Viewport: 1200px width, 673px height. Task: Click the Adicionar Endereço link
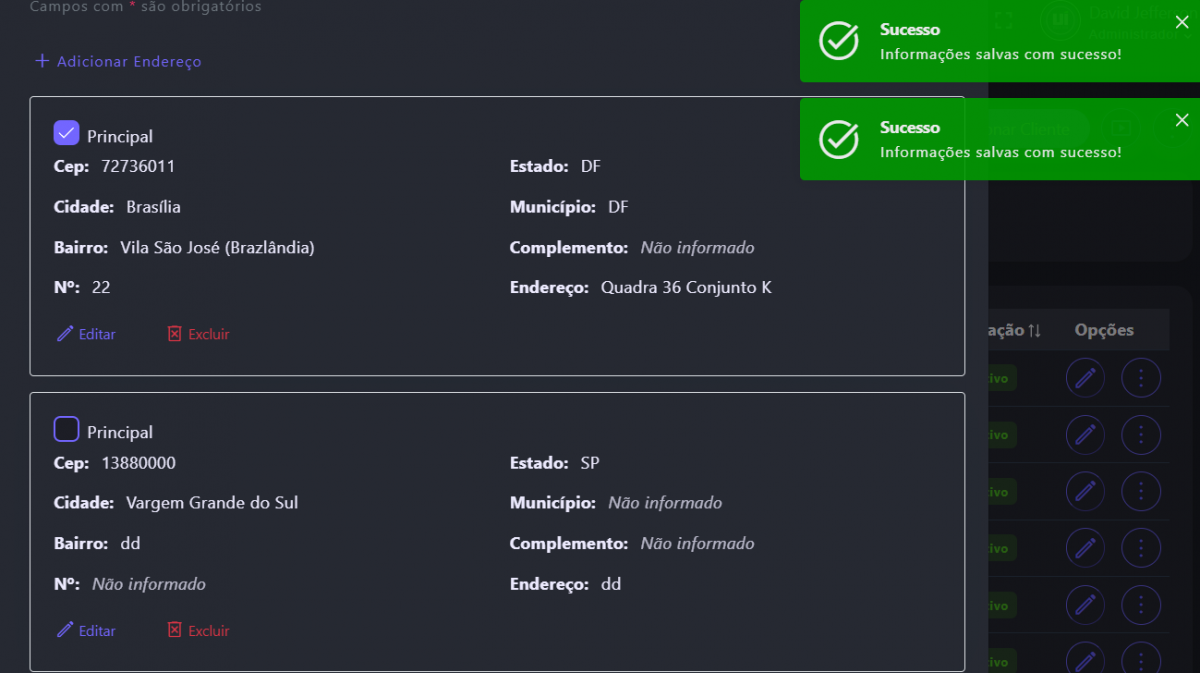[119, 62]
